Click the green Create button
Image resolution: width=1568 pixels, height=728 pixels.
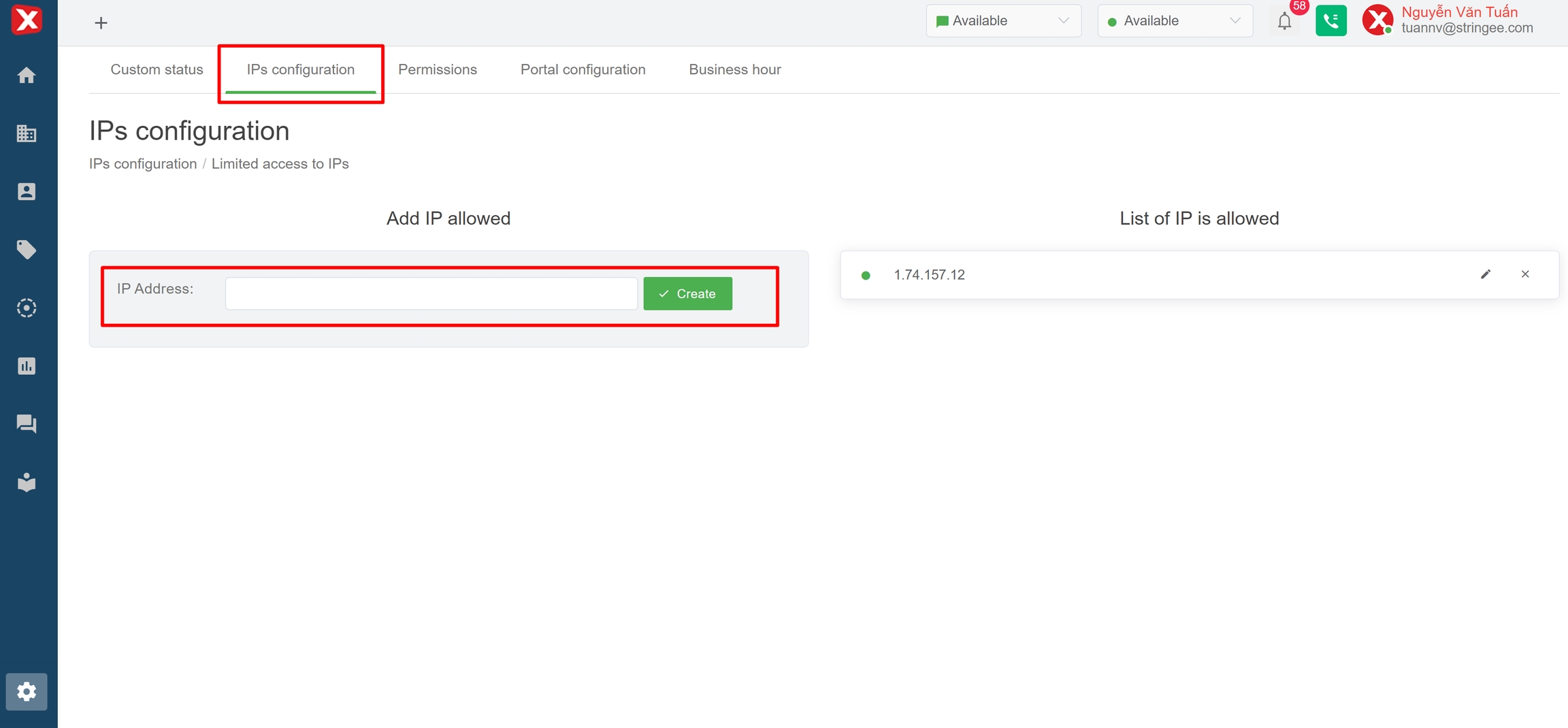pos(687,294)
